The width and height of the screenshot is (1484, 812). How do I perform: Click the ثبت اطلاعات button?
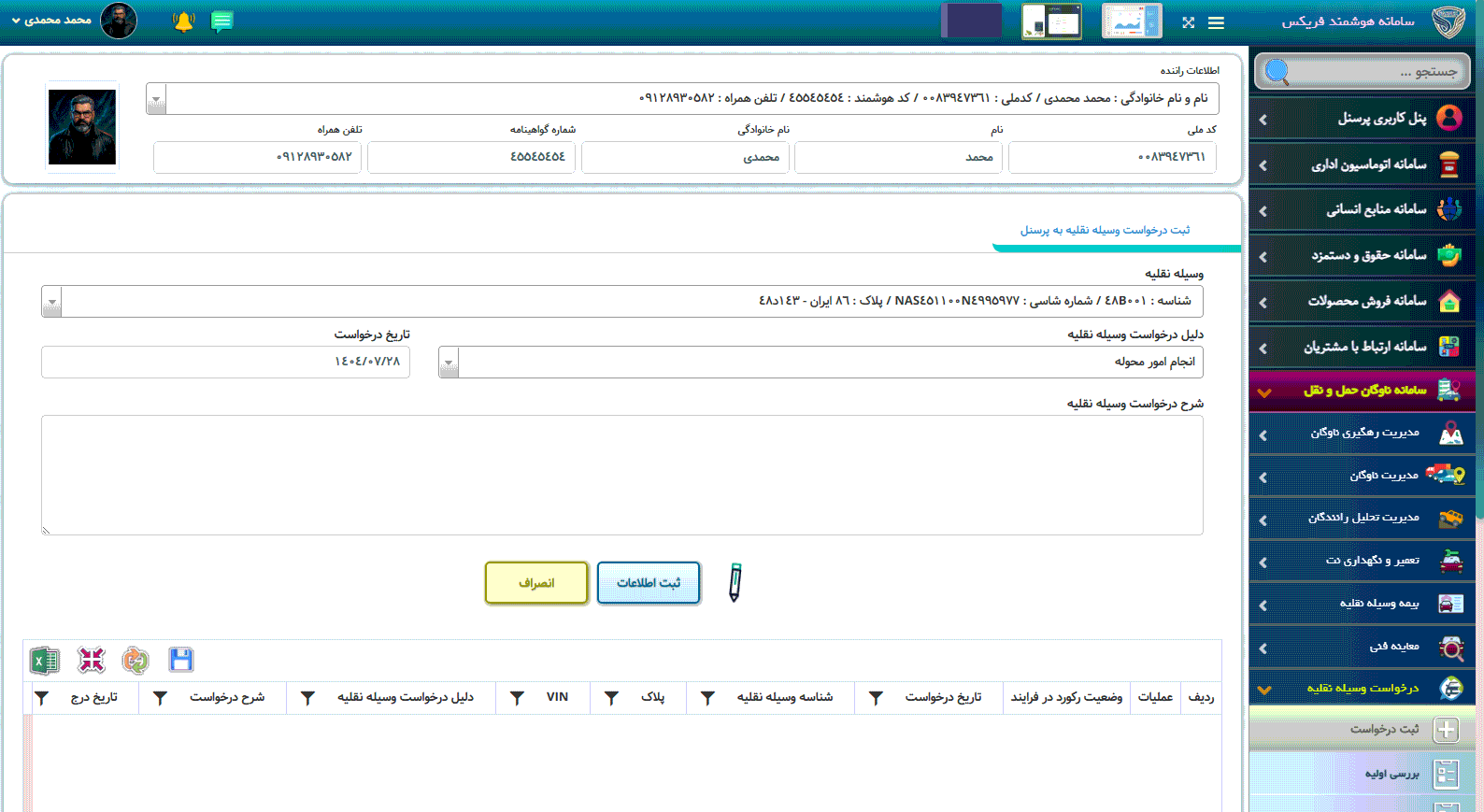649,583
